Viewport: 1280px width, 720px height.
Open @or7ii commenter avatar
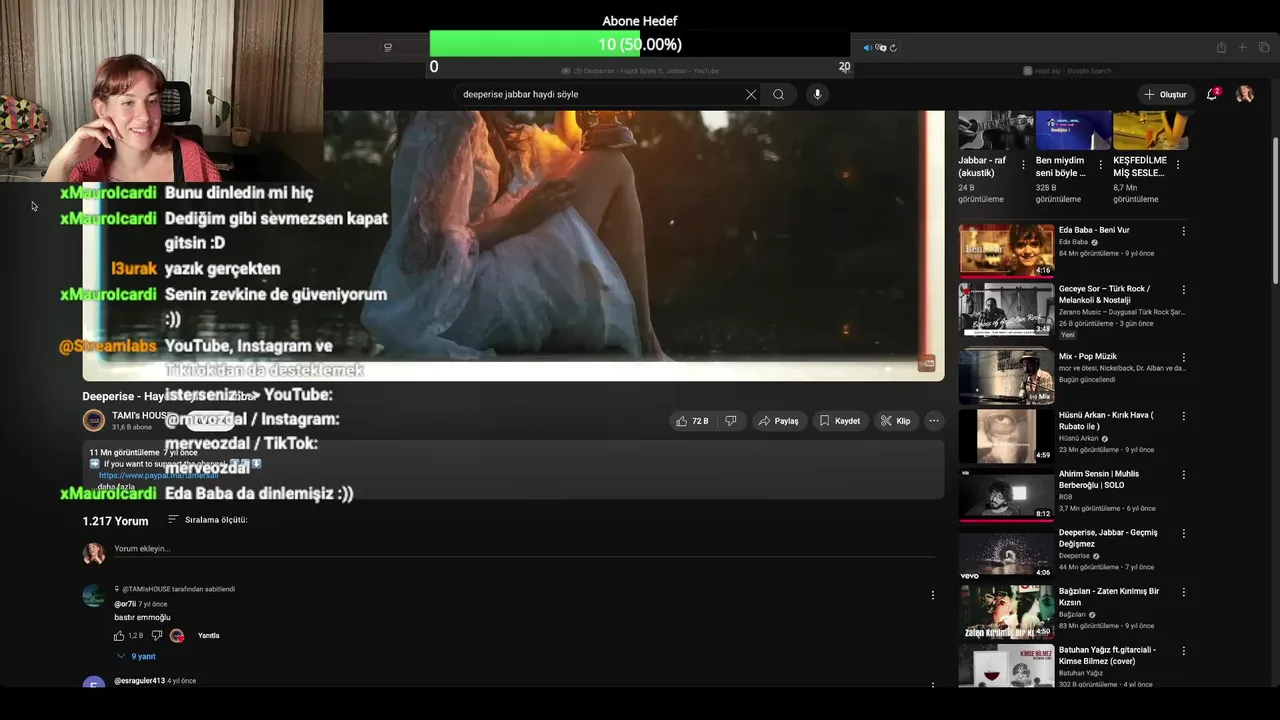[93, 596]
